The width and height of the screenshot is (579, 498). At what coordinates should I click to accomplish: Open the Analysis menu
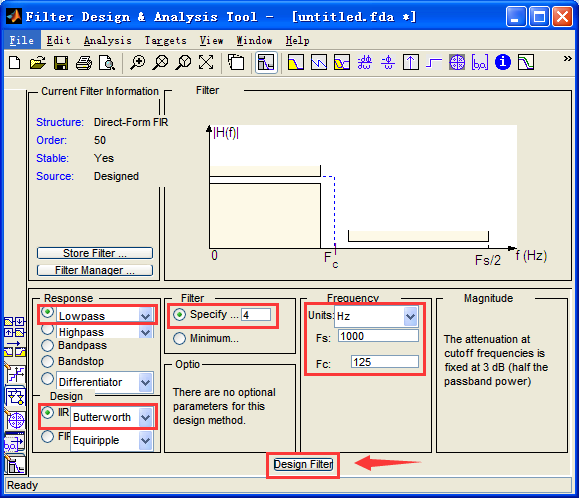pyautogui.click(x=107, y=40)
